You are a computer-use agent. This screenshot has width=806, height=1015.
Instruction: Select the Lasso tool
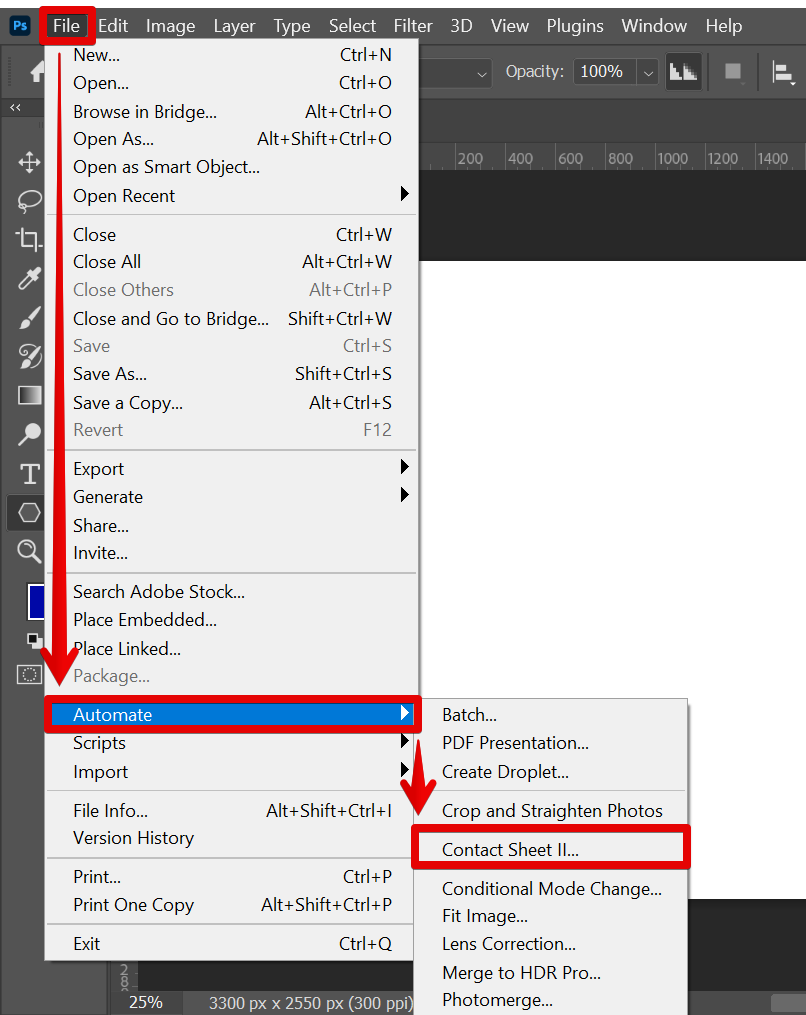pos(29,201)
